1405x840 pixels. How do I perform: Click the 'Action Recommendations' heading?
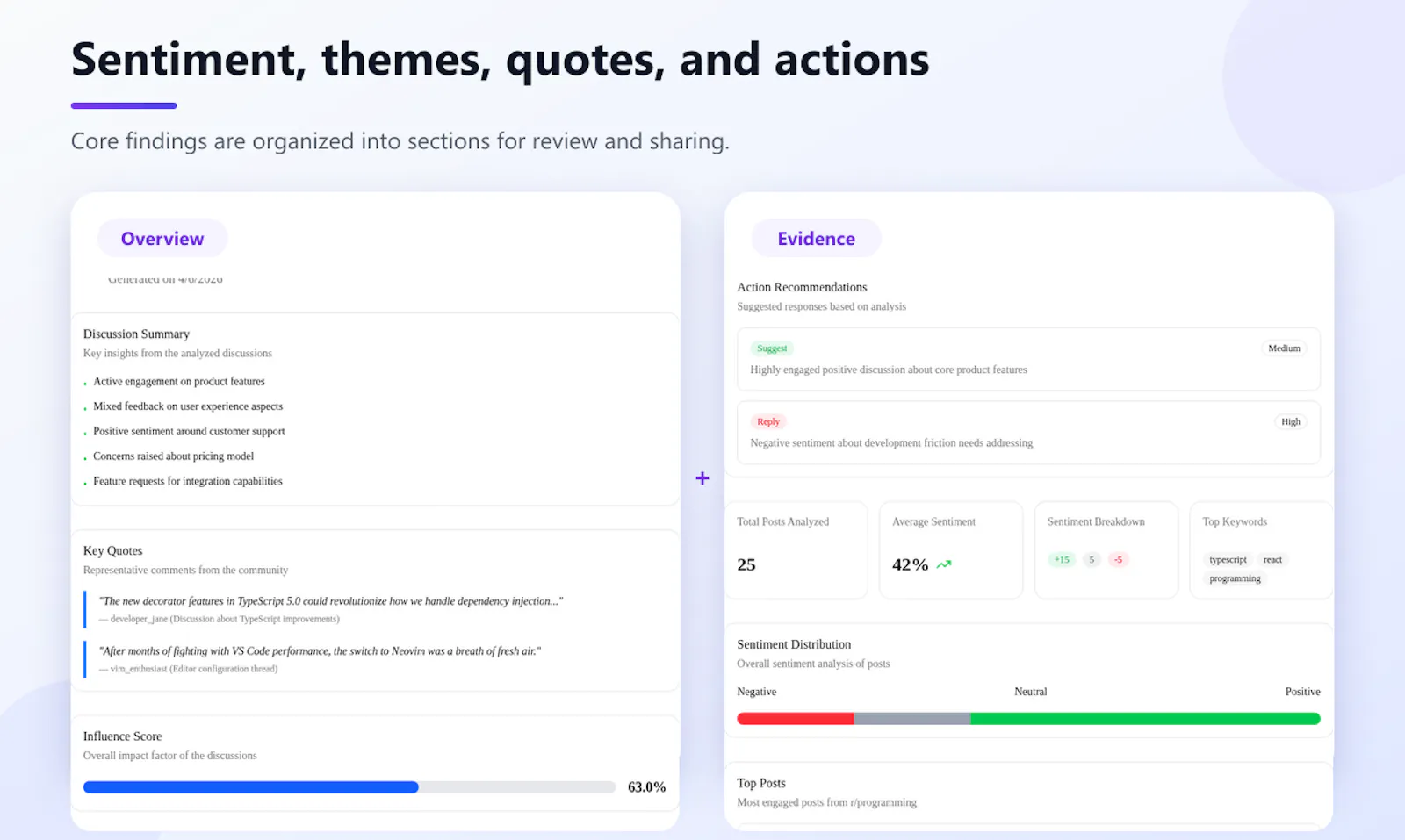point(802,288)
